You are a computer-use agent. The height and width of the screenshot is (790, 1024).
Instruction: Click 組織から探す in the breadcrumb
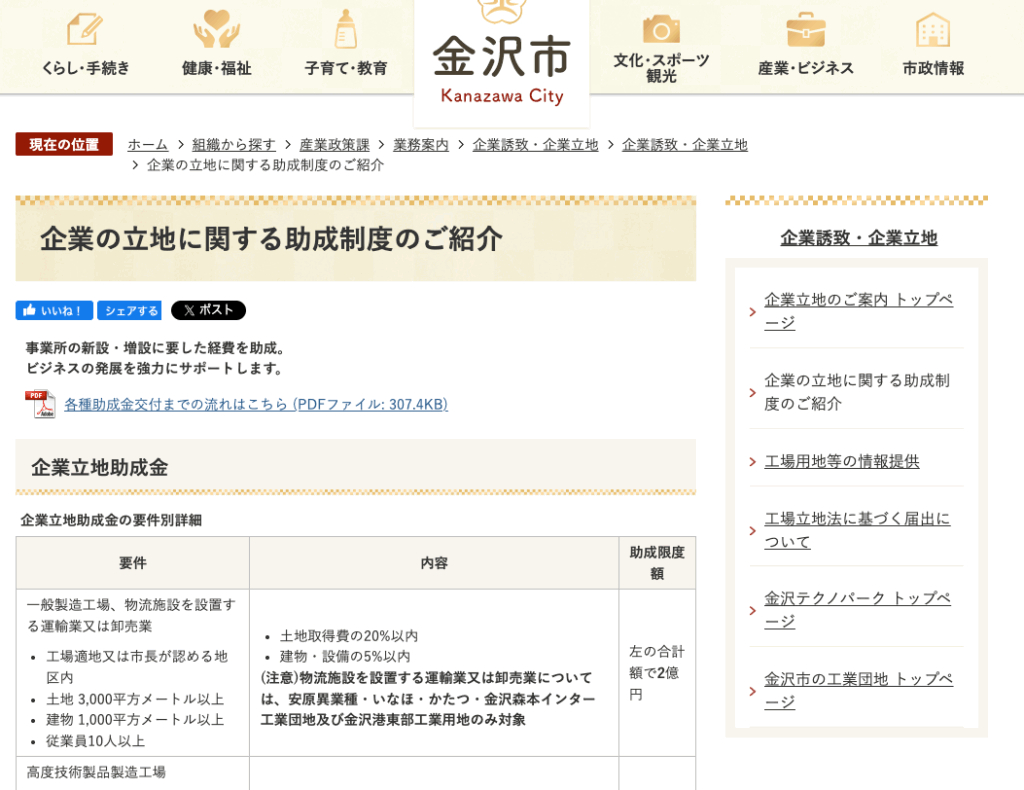coord(234,145)
